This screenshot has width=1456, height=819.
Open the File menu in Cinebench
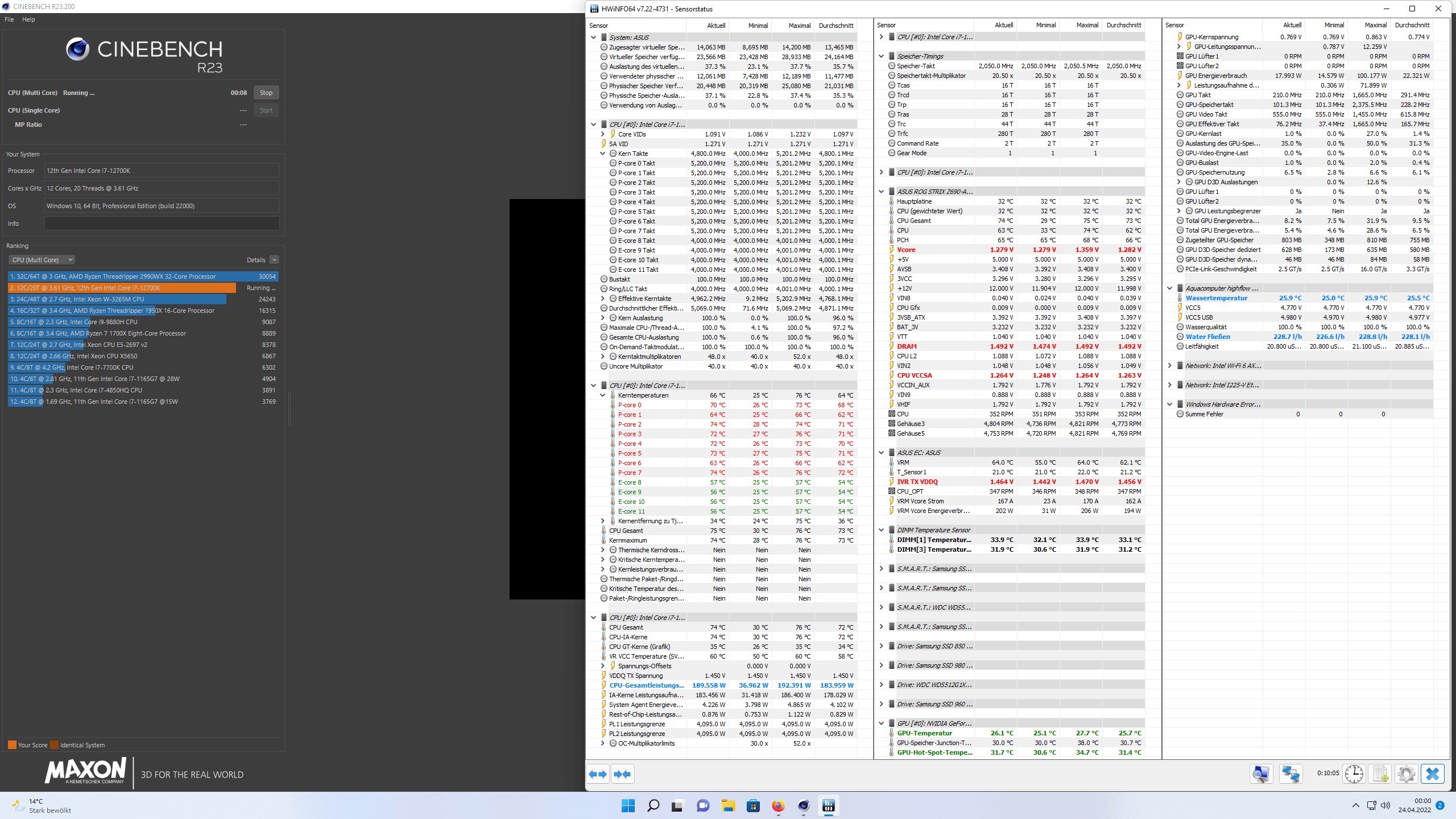[9, 19]
